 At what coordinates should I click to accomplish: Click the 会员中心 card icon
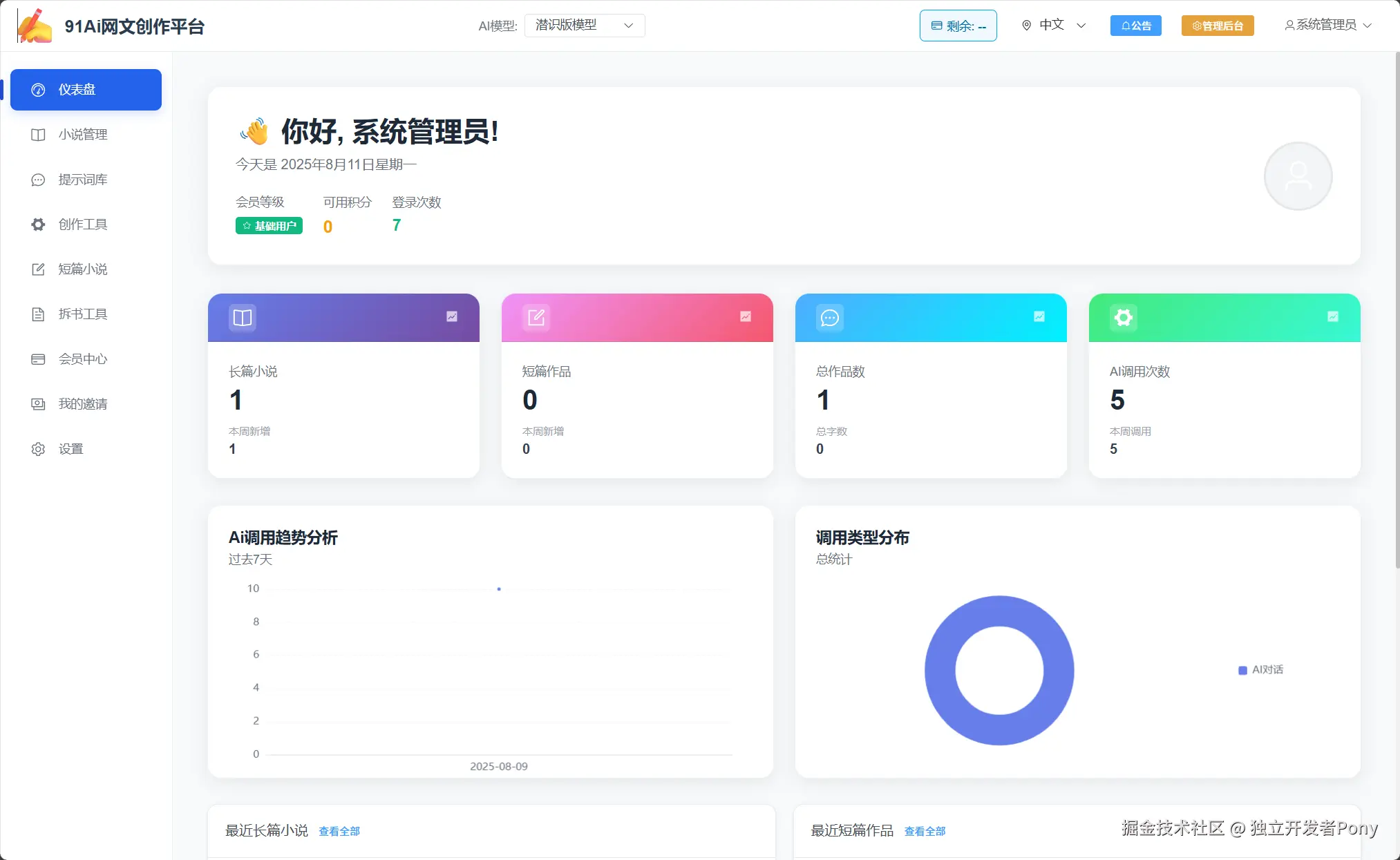(x=38, y=359)
